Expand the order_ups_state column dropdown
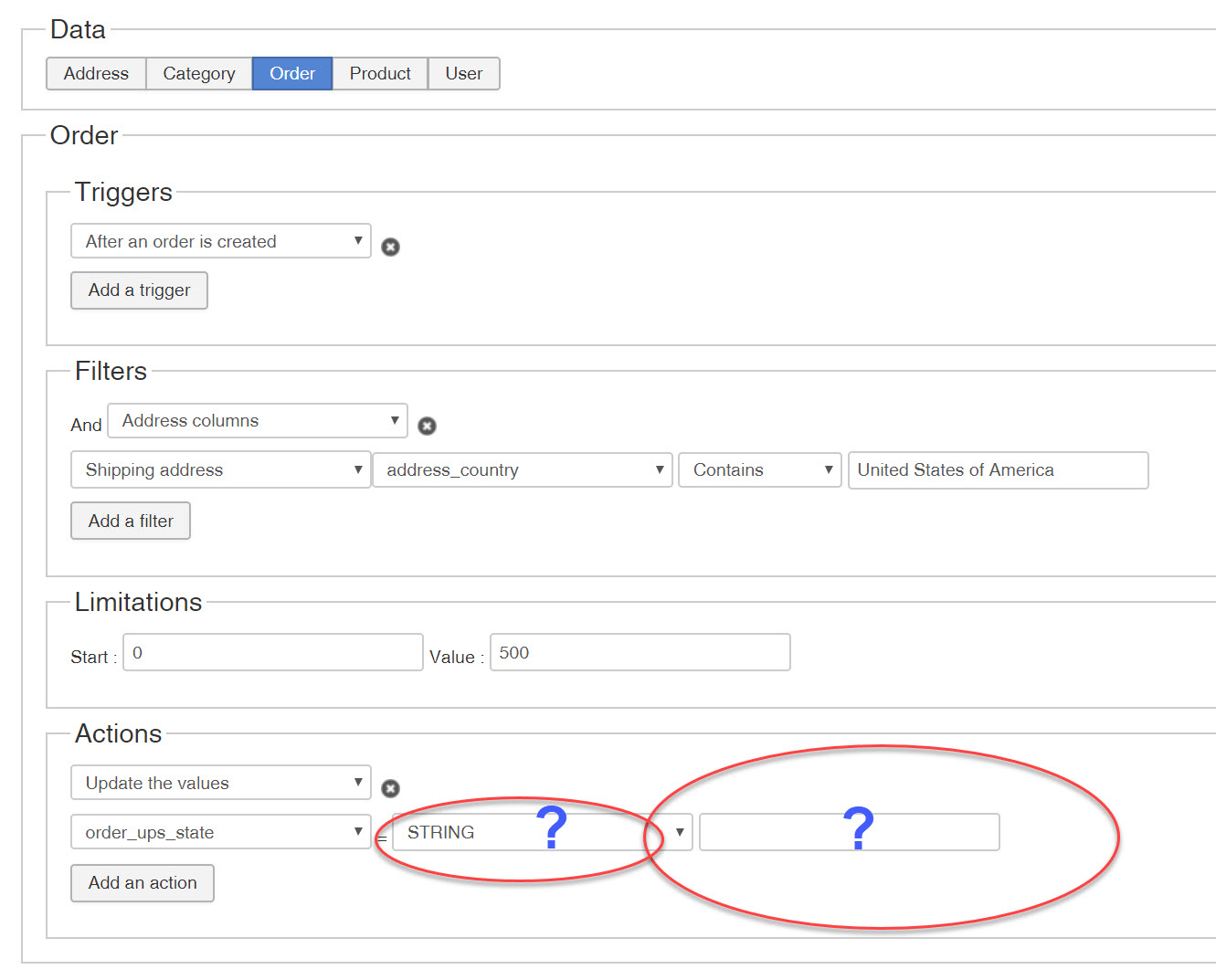This screenshot has width=1216, height=980. click(x=220, y=832)
